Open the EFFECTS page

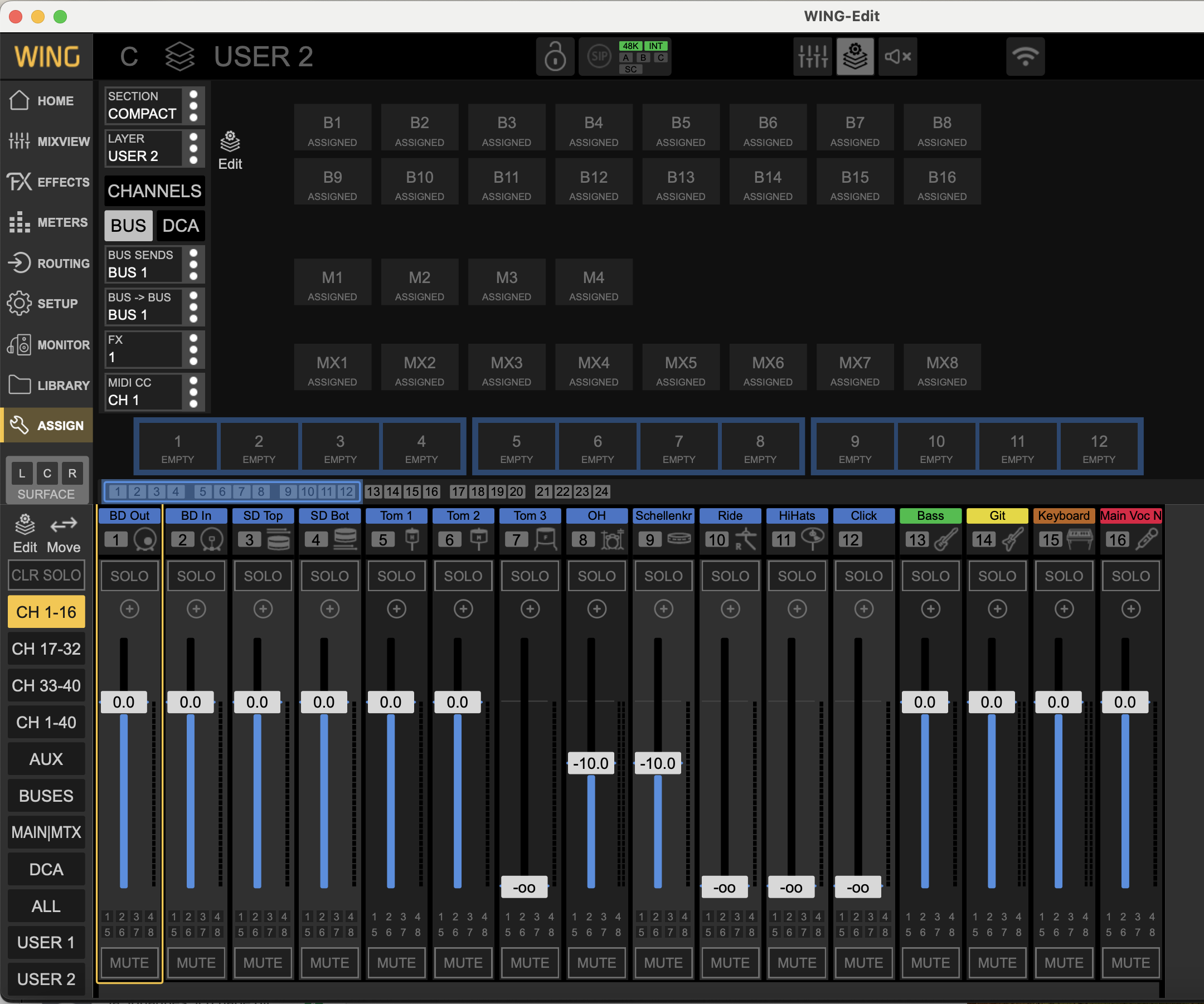point(46,182)
